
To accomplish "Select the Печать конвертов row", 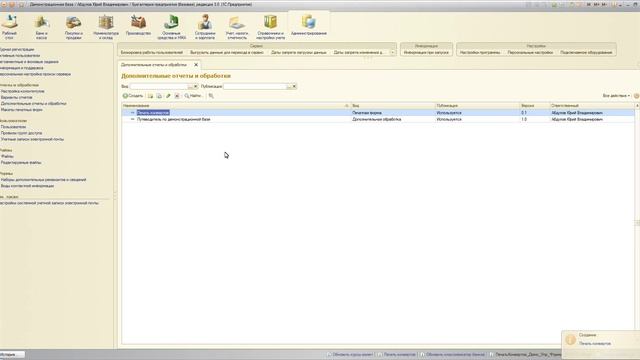I will point(378,113).
